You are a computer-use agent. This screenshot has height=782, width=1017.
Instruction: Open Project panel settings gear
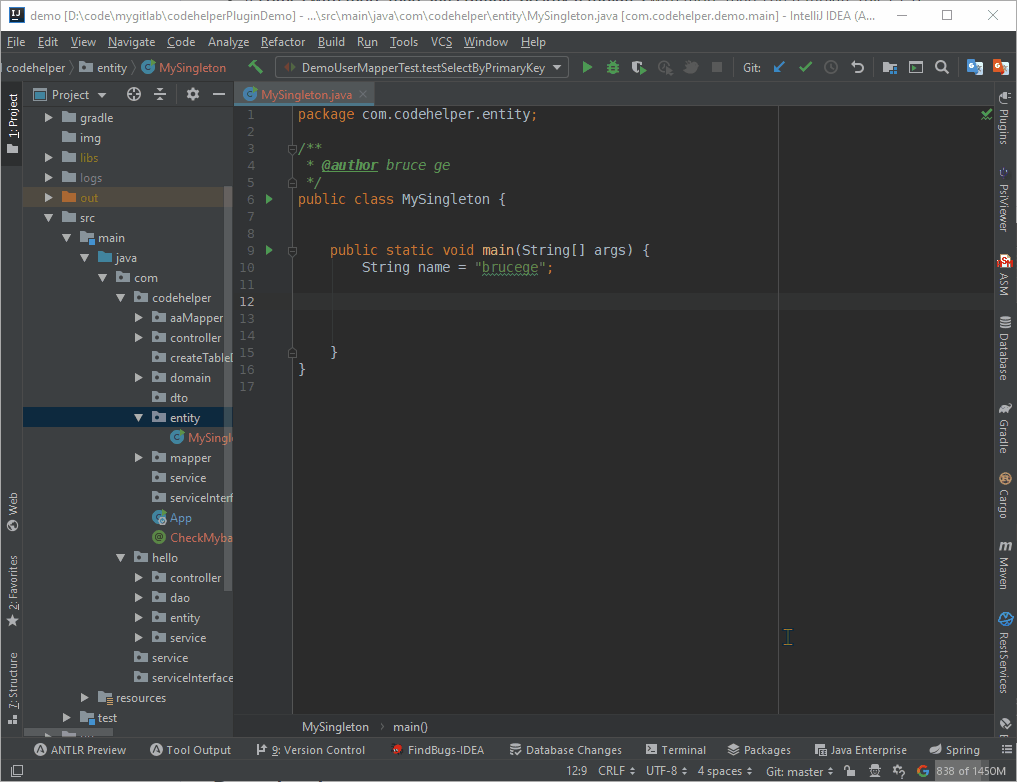(x=193, y=95)
